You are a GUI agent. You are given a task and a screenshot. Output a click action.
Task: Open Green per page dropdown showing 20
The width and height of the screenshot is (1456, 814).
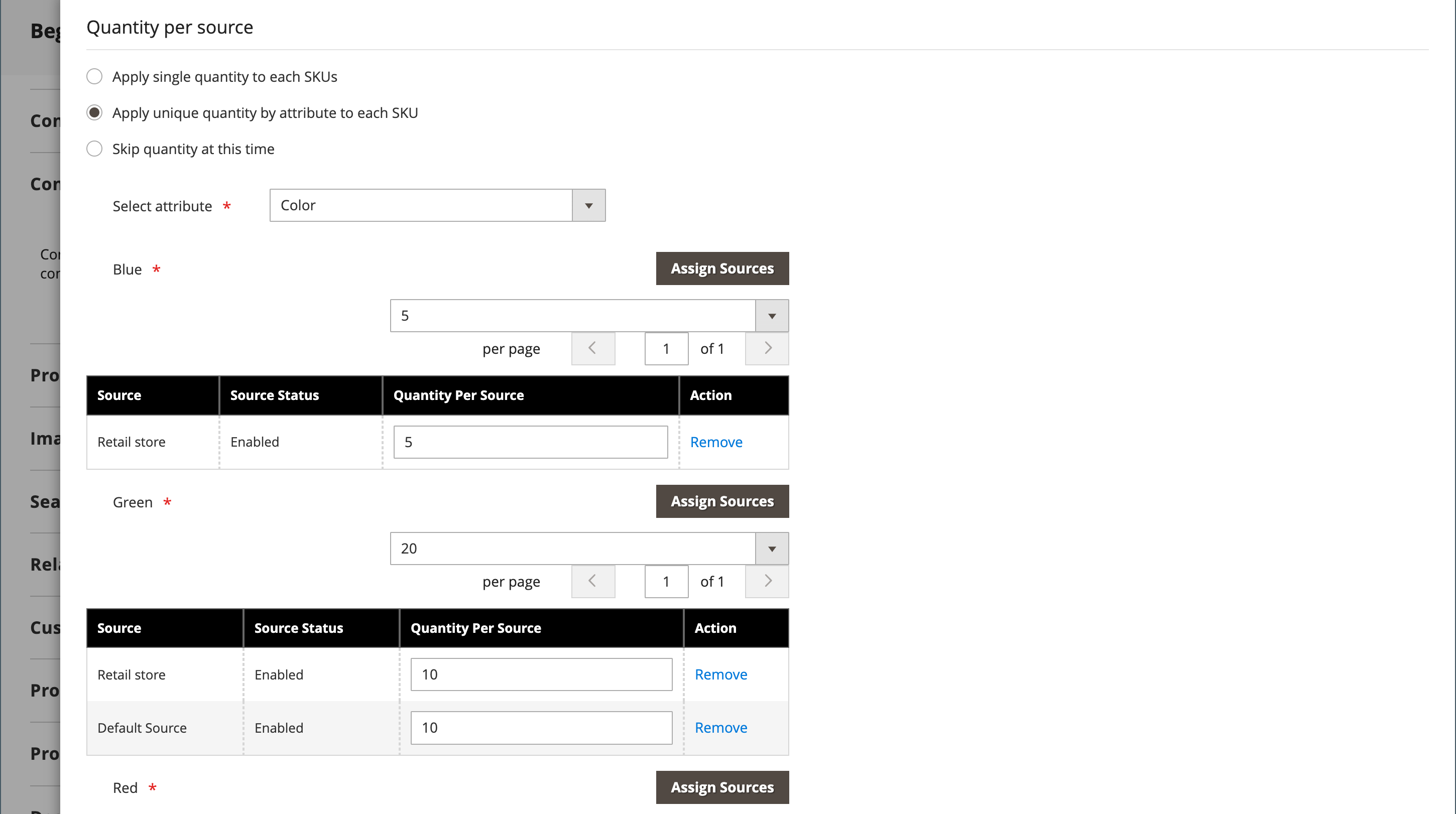(x=589, y=549)
